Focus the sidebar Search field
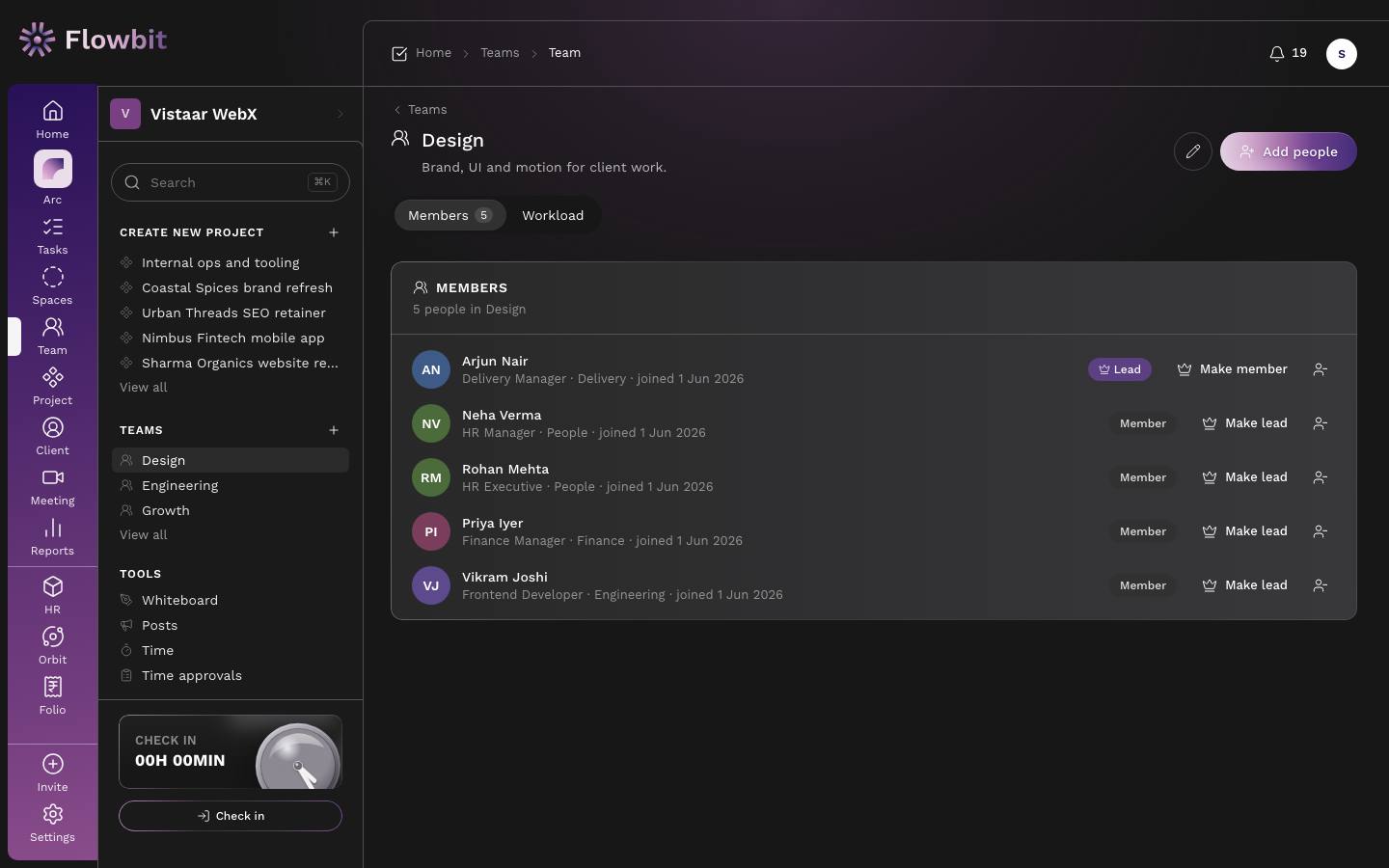Viewport: 1389px width, 868px height. (x=231, y=182)
